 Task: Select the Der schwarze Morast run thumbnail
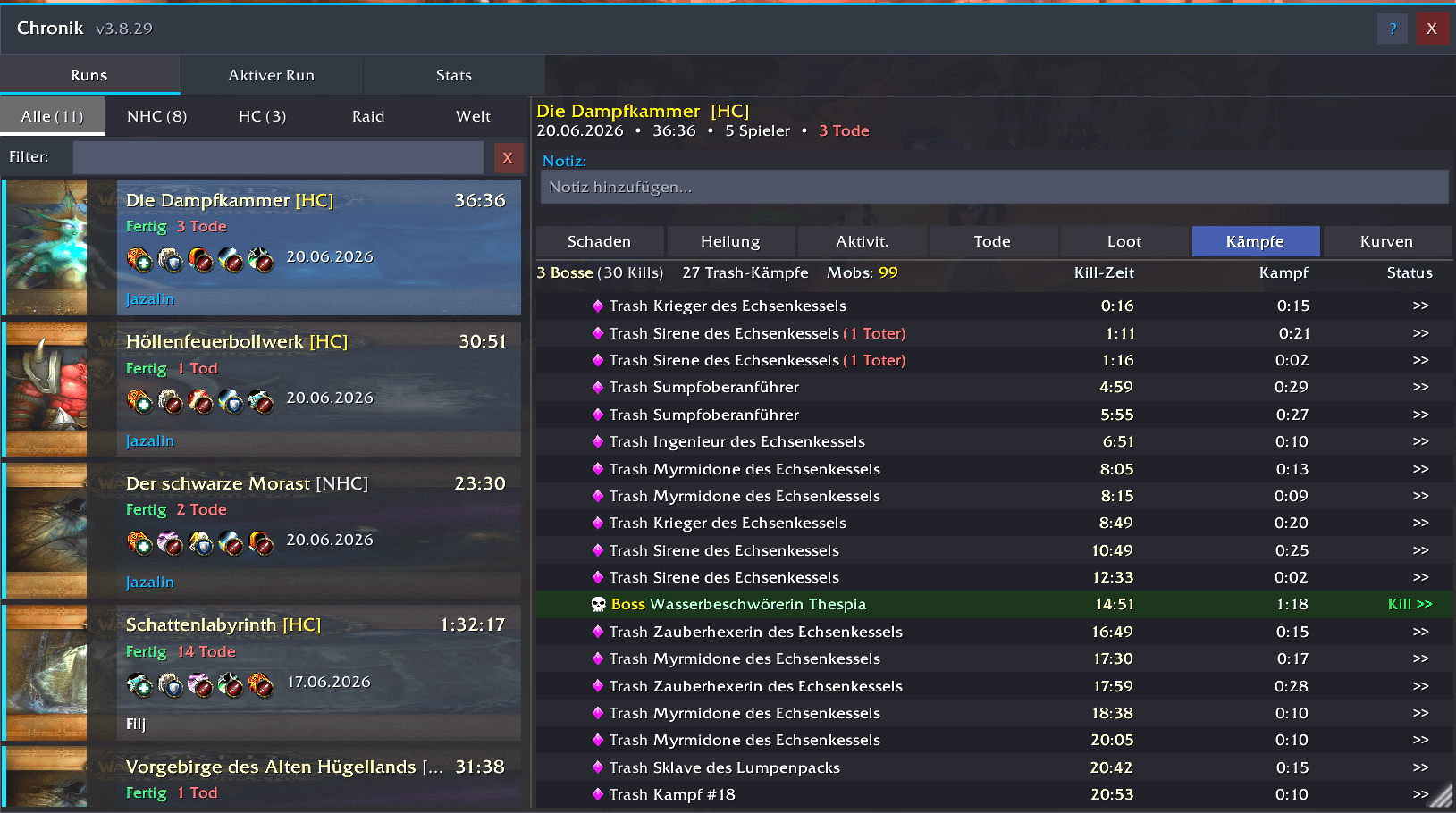(x=46, y=531)
